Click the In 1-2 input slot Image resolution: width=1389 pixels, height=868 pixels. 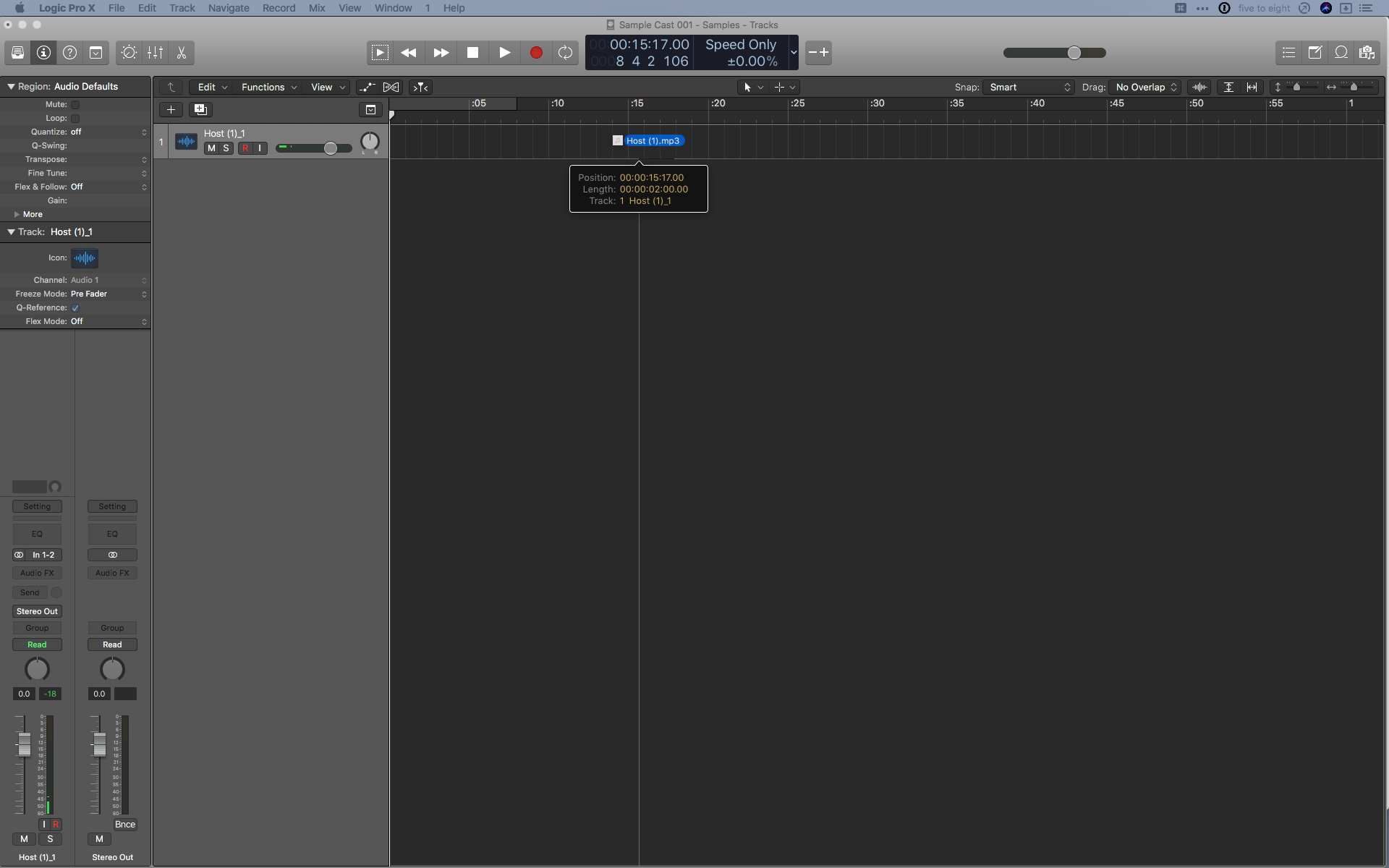pos(43,556)
